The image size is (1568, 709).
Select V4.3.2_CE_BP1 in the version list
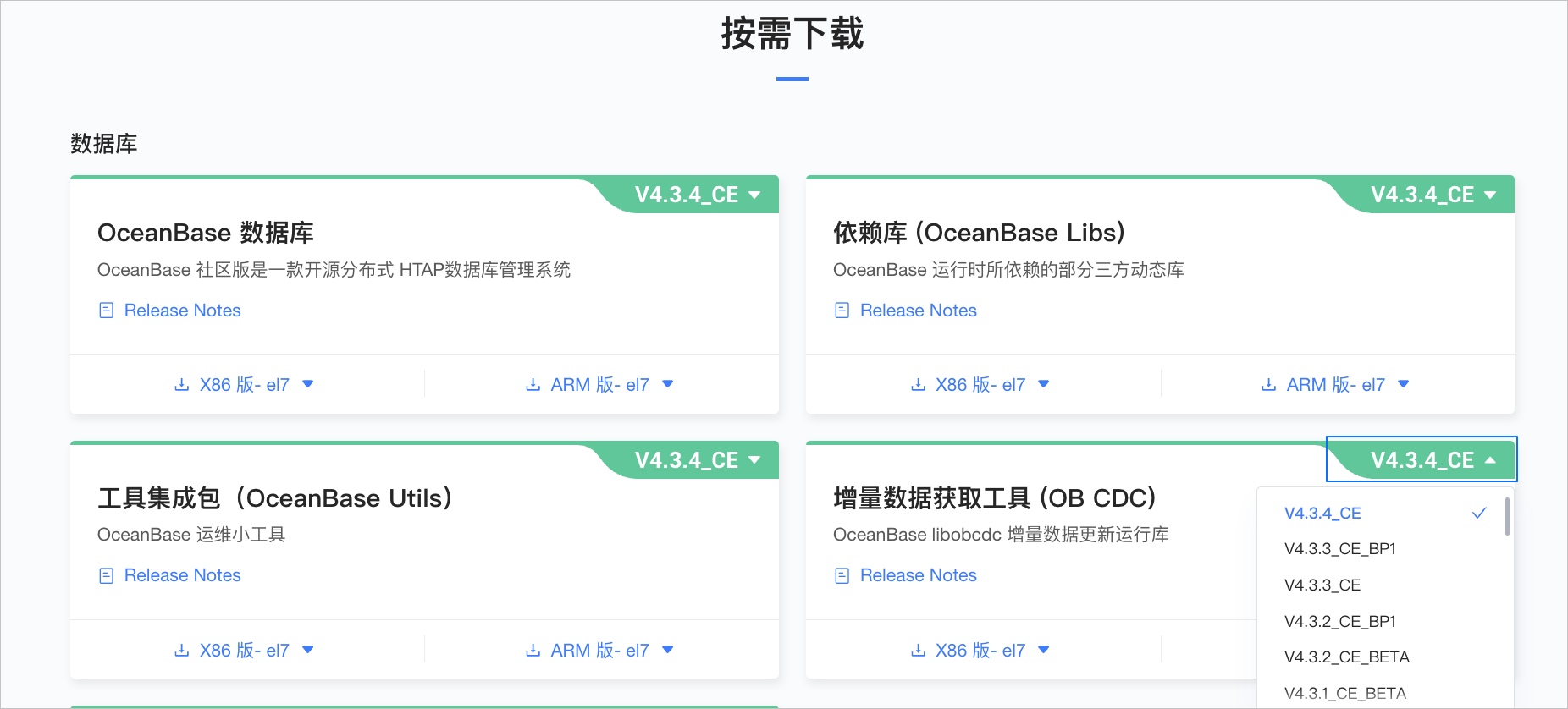coord(1385,622)
